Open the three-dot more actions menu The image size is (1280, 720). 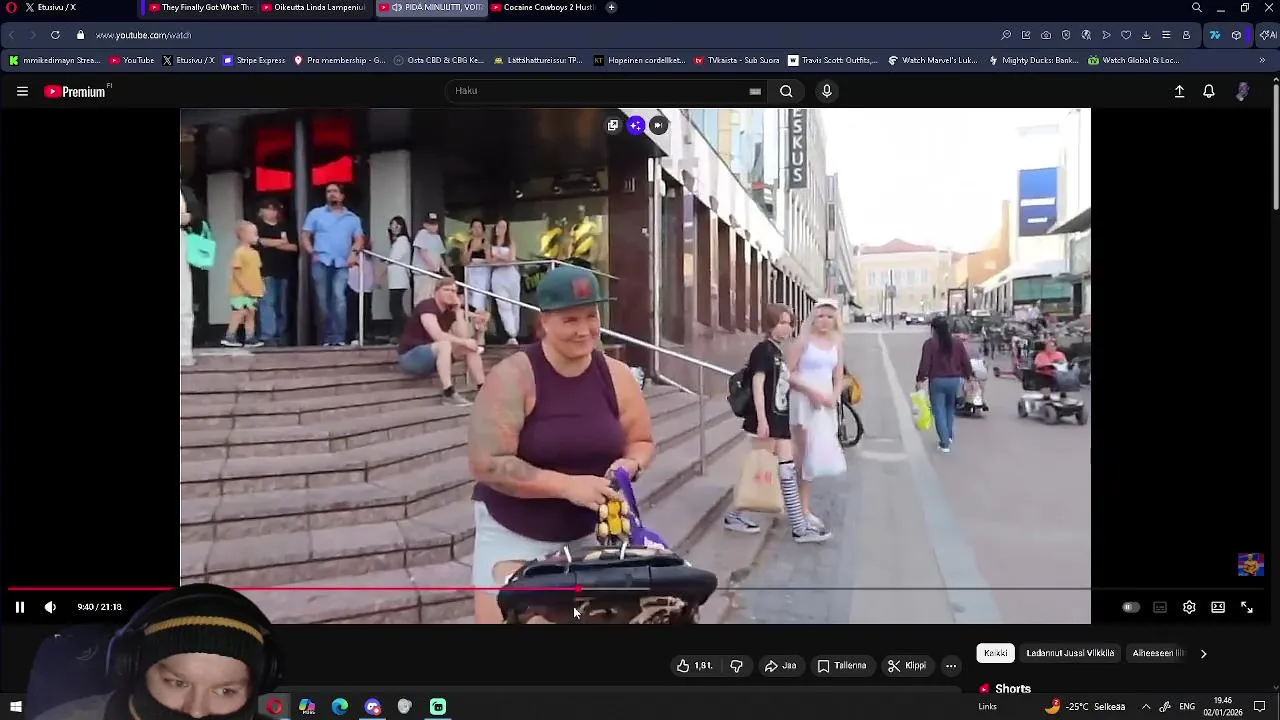951,666
